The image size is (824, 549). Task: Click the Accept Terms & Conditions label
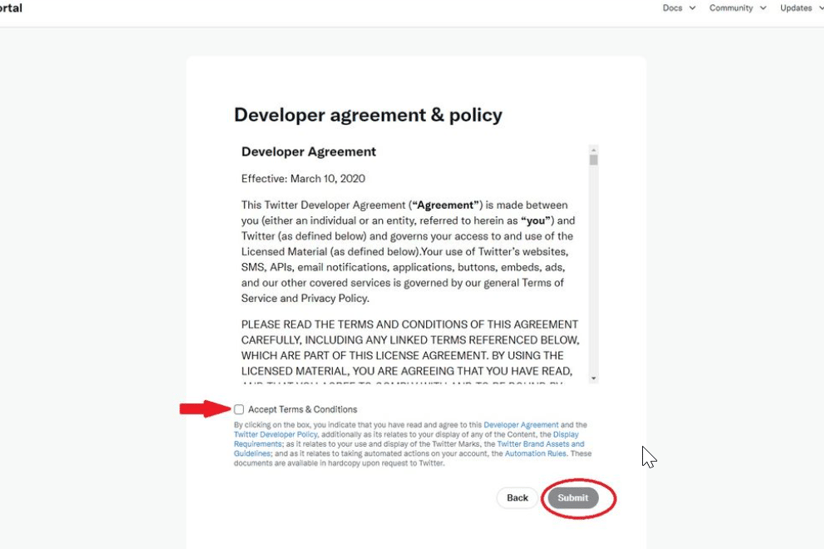pos(303,409)
